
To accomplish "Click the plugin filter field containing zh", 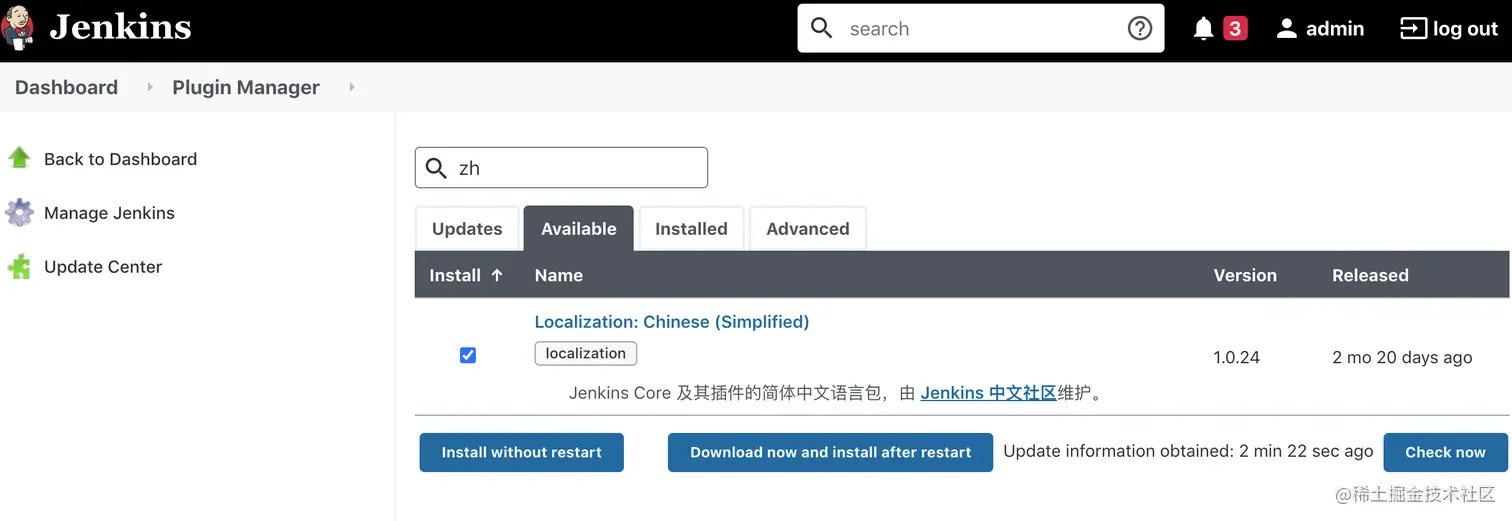I will [x=561, y=168].
